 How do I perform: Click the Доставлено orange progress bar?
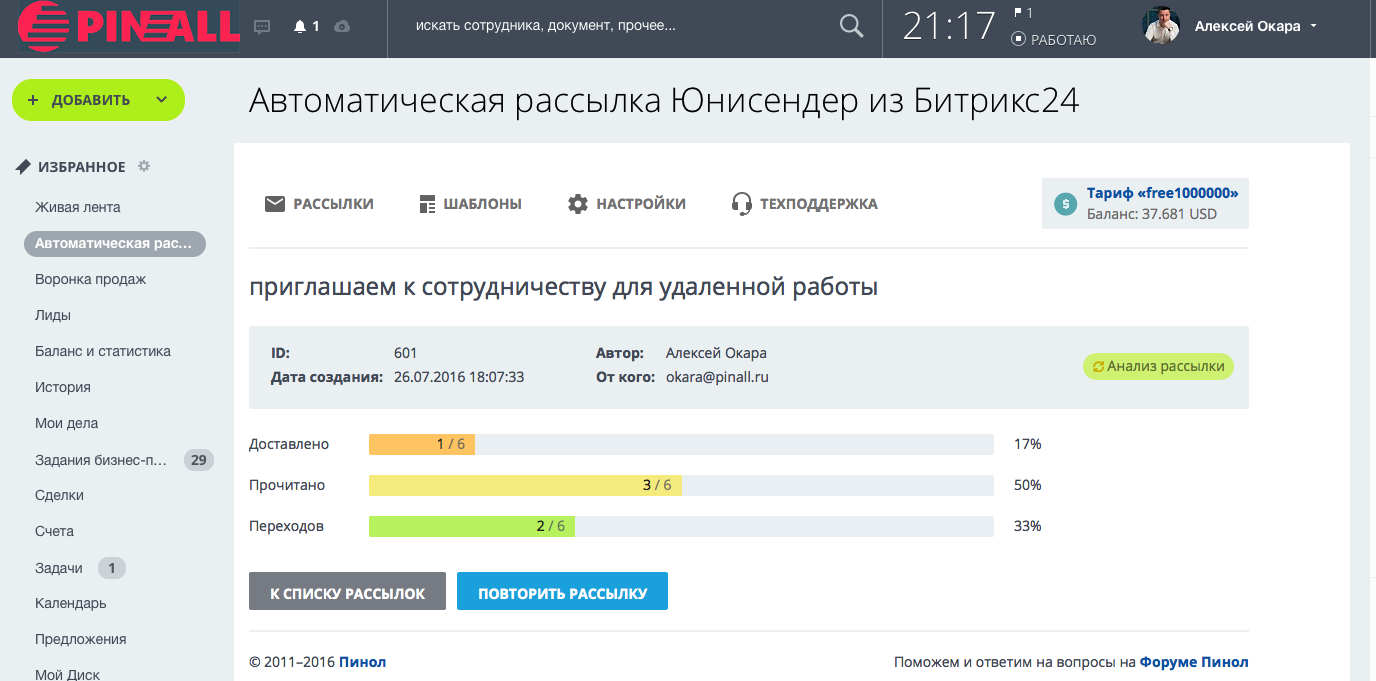[x=422, y=444]
